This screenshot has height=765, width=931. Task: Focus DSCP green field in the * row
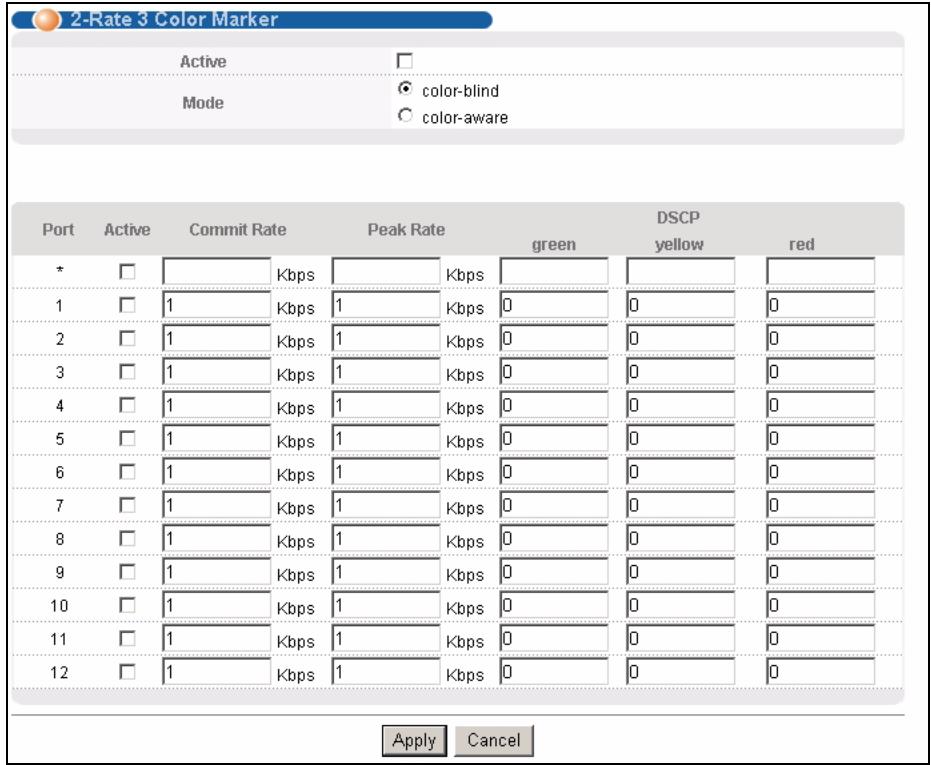554,272
